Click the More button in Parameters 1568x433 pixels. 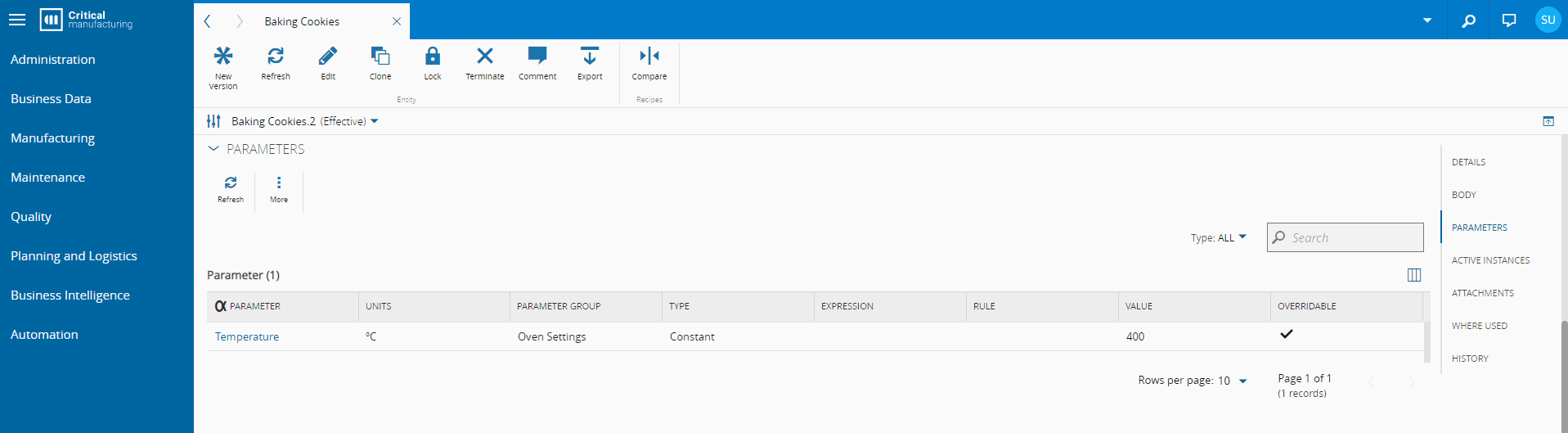(279, 188)
